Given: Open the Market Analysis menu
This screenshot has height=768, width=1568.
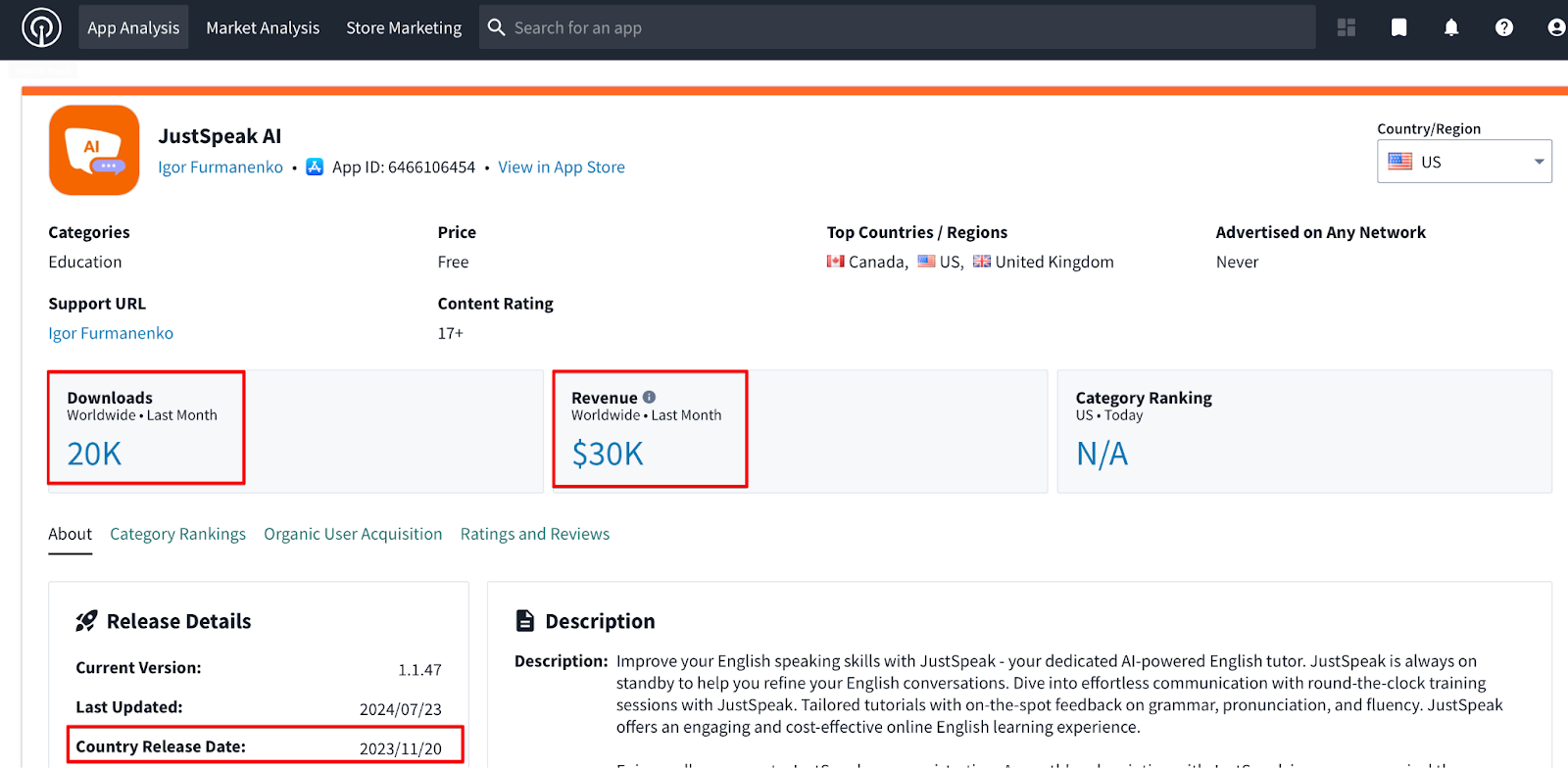Looking at the screenshot, I should point(263,27).
